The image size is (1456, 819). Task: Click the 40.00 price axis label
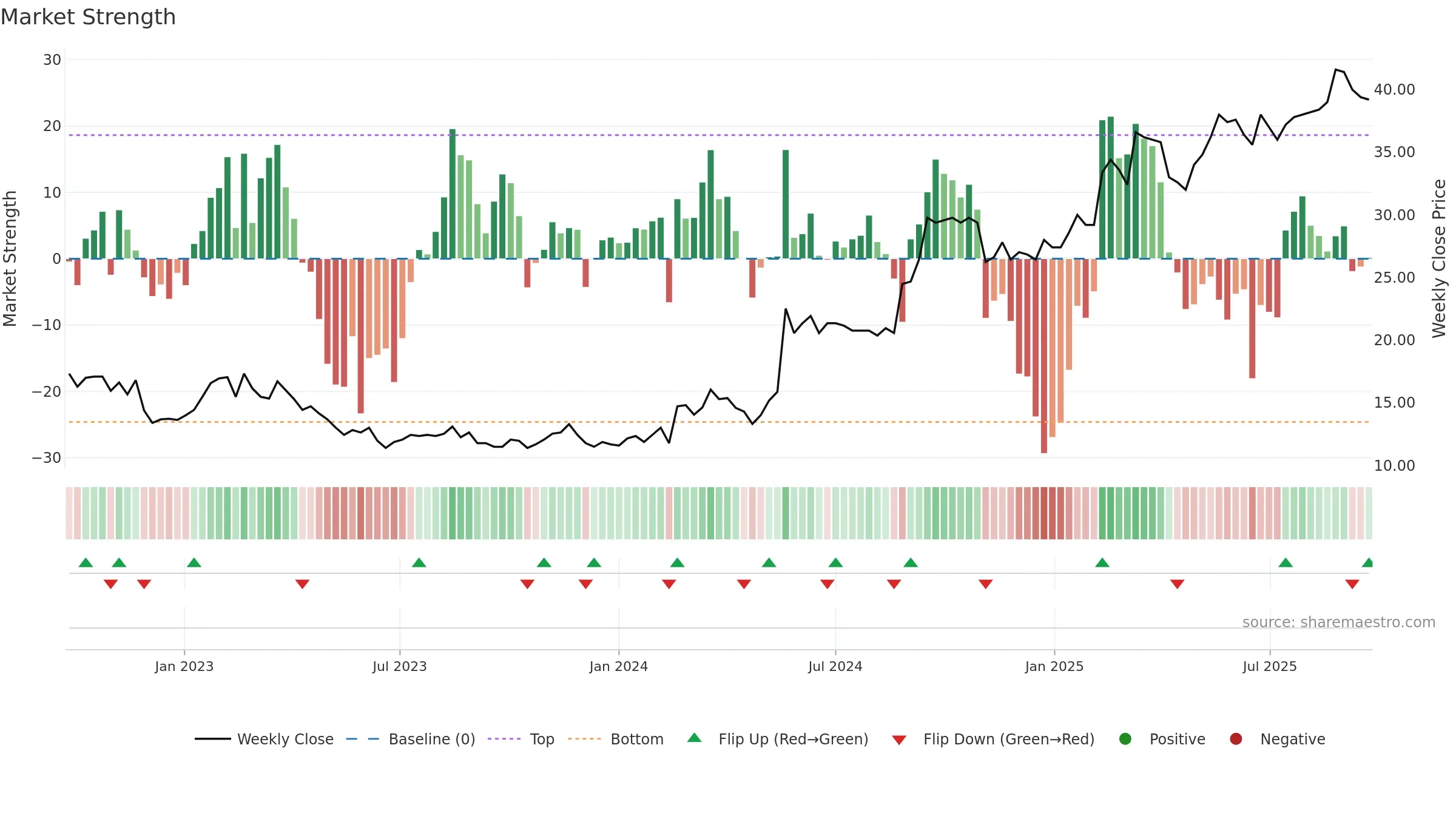point(1394,90)
